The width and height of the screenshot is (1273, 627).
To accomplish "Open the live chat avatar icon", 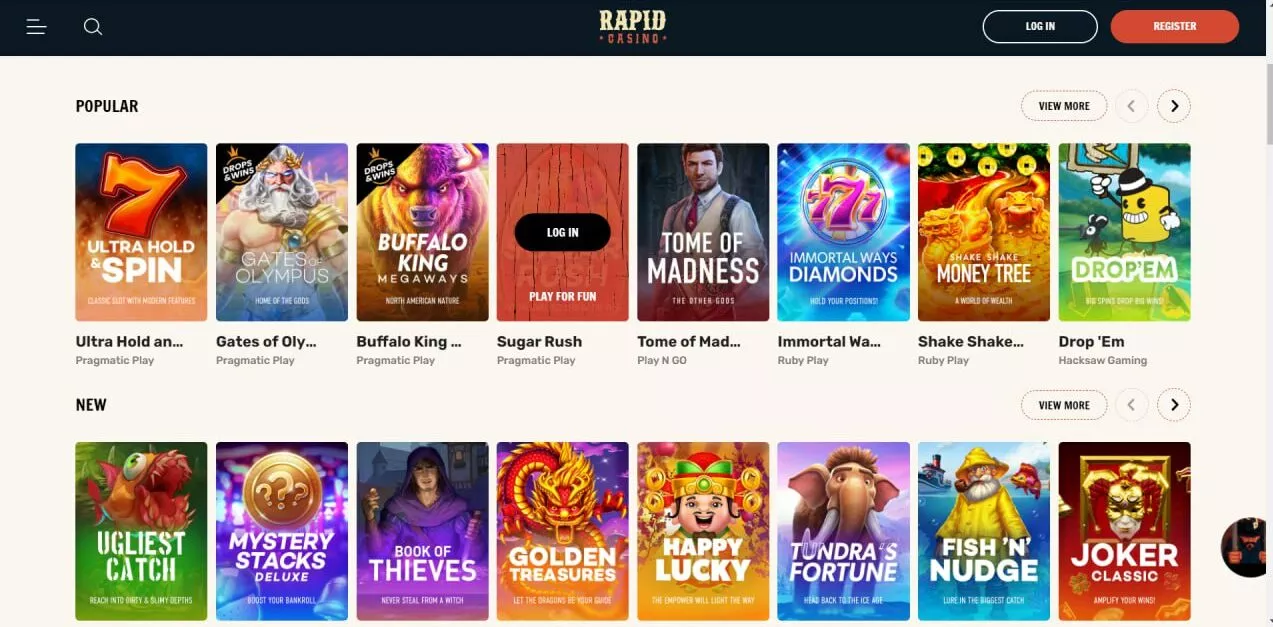I will point(1246,547).
